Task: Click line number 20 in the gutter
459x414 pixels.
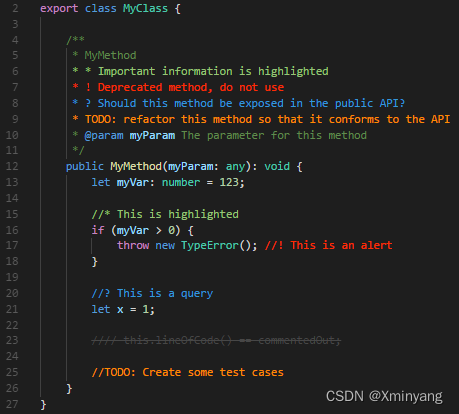Action: (x=12, y=293)
